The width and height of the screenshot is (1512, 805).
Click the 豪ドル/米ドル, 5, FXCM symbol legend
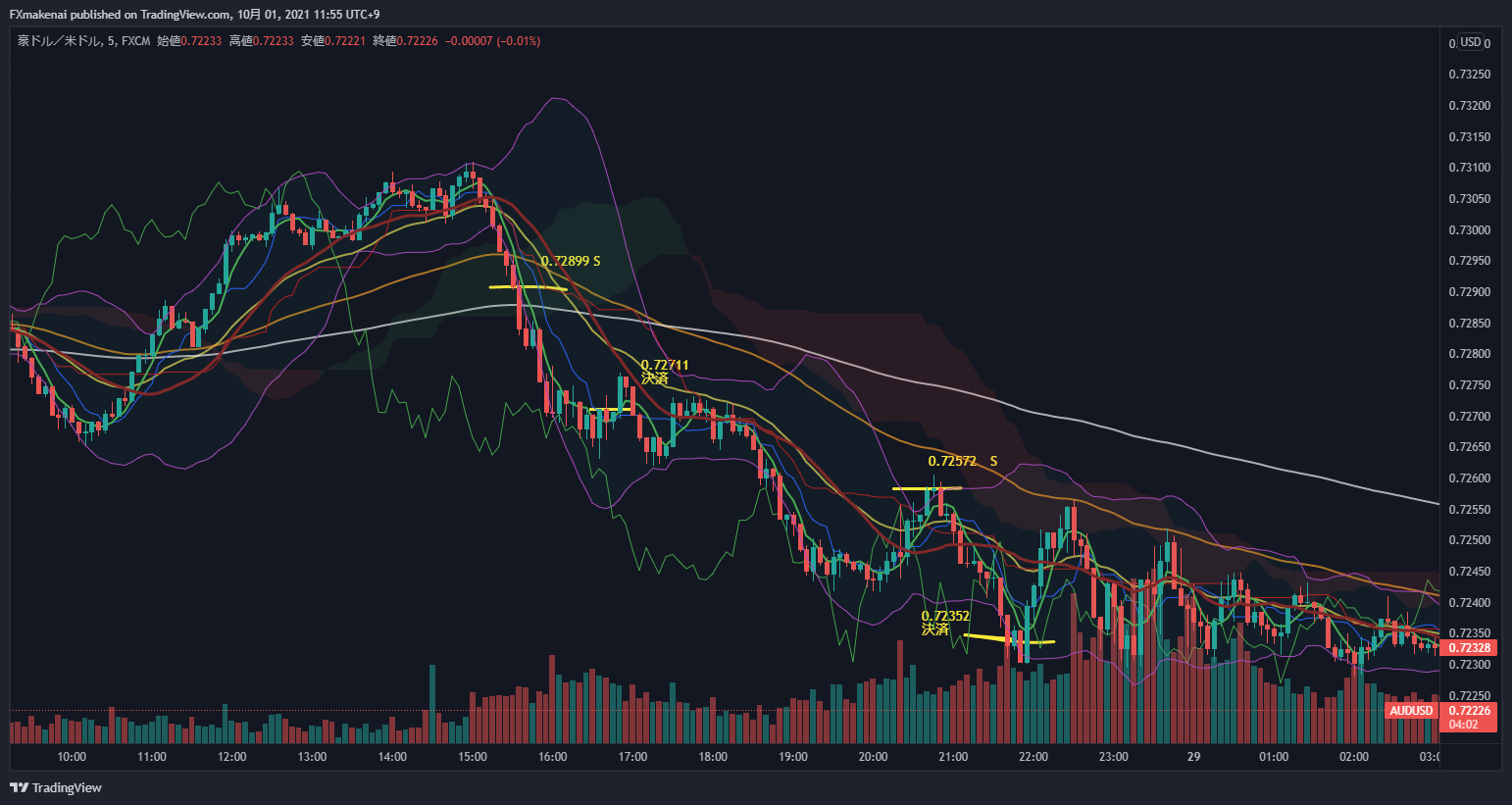click(83, 41)
